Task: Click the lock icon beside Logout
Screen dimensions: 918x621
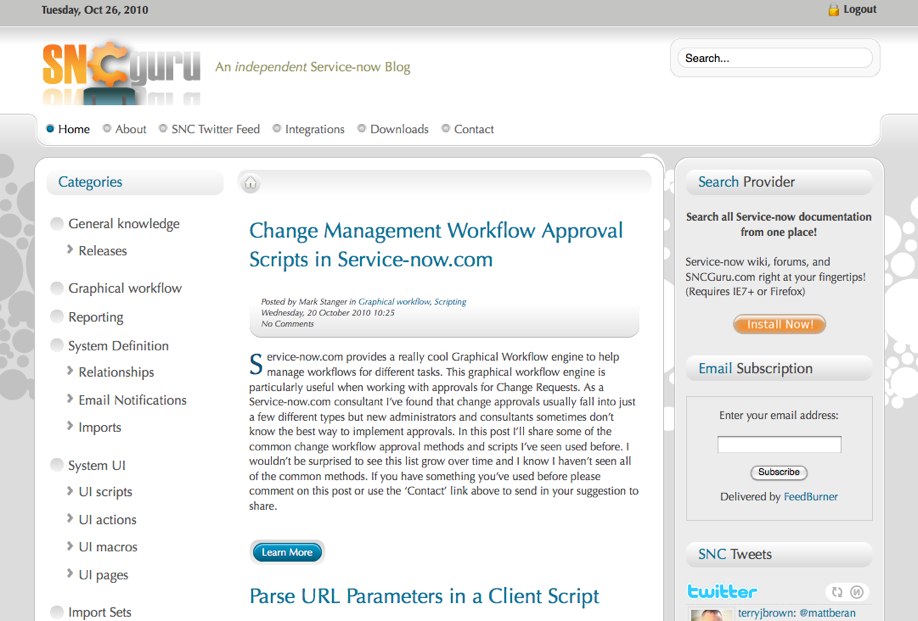Action: coord(833,10)
